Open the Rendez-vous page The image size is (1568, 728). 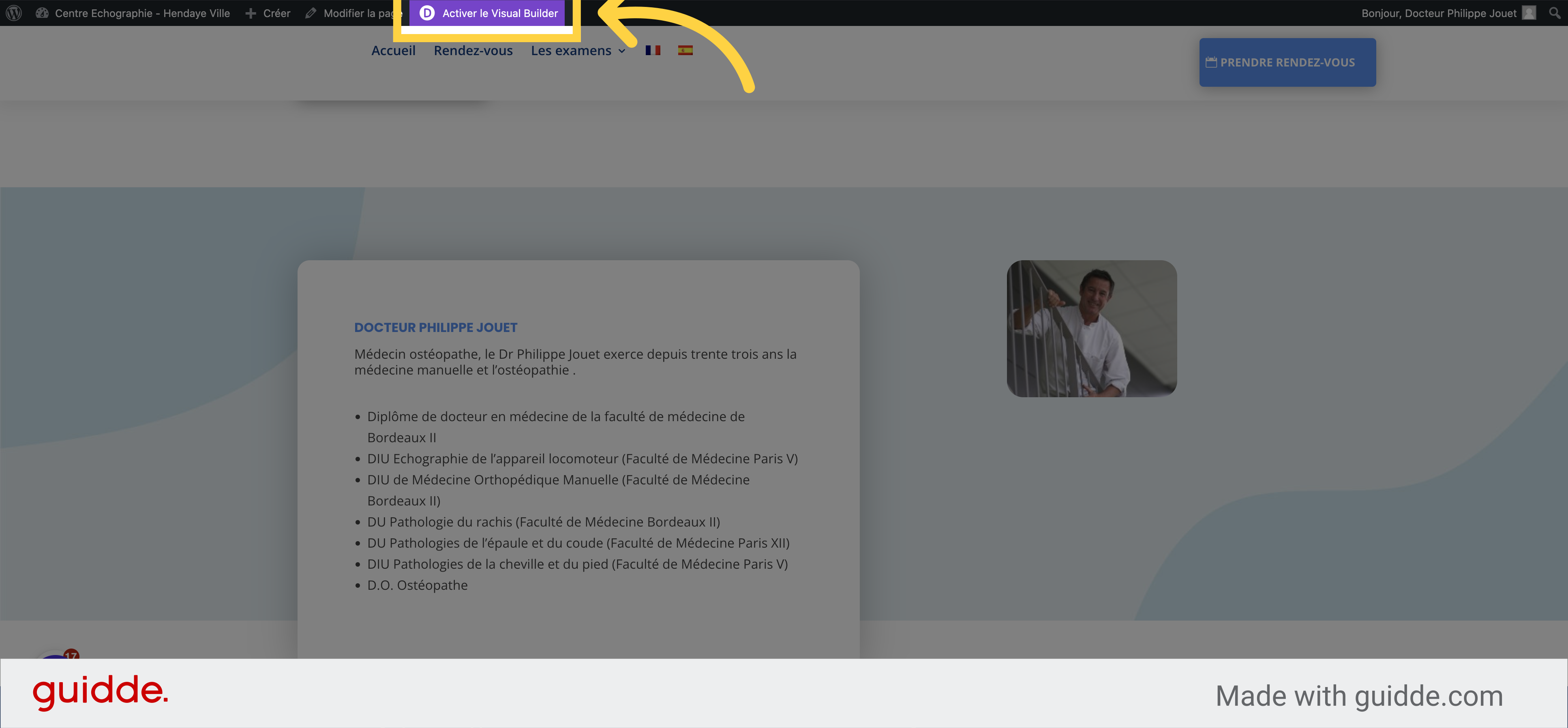coord(473,51)
